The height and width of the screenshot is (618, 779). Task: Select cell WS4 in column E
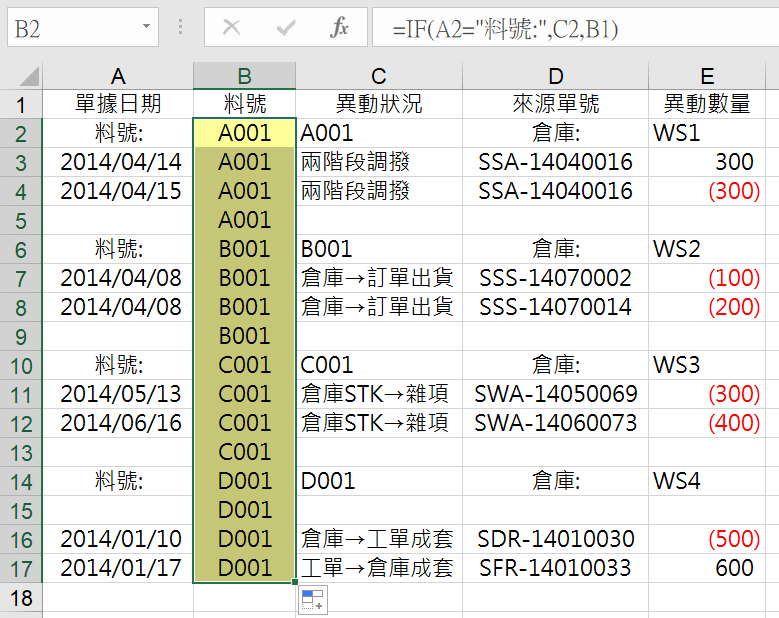[707, 481]
